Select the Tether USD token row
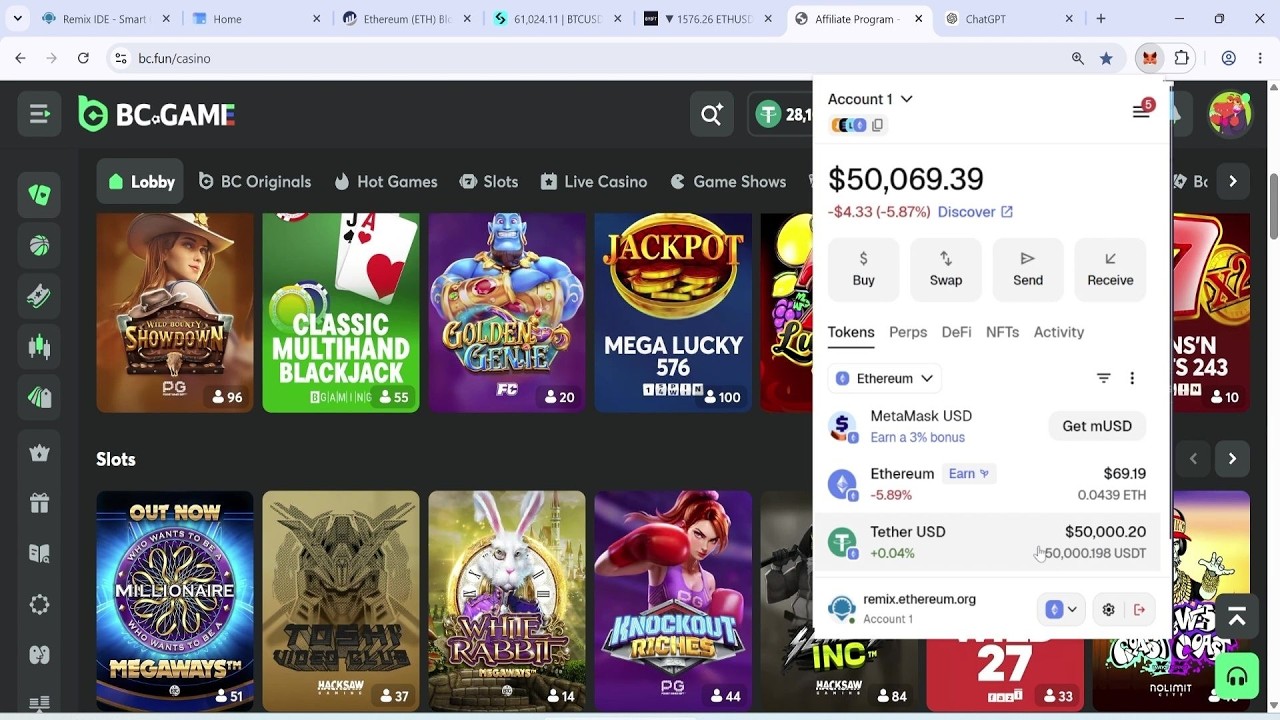 (987, 542)
